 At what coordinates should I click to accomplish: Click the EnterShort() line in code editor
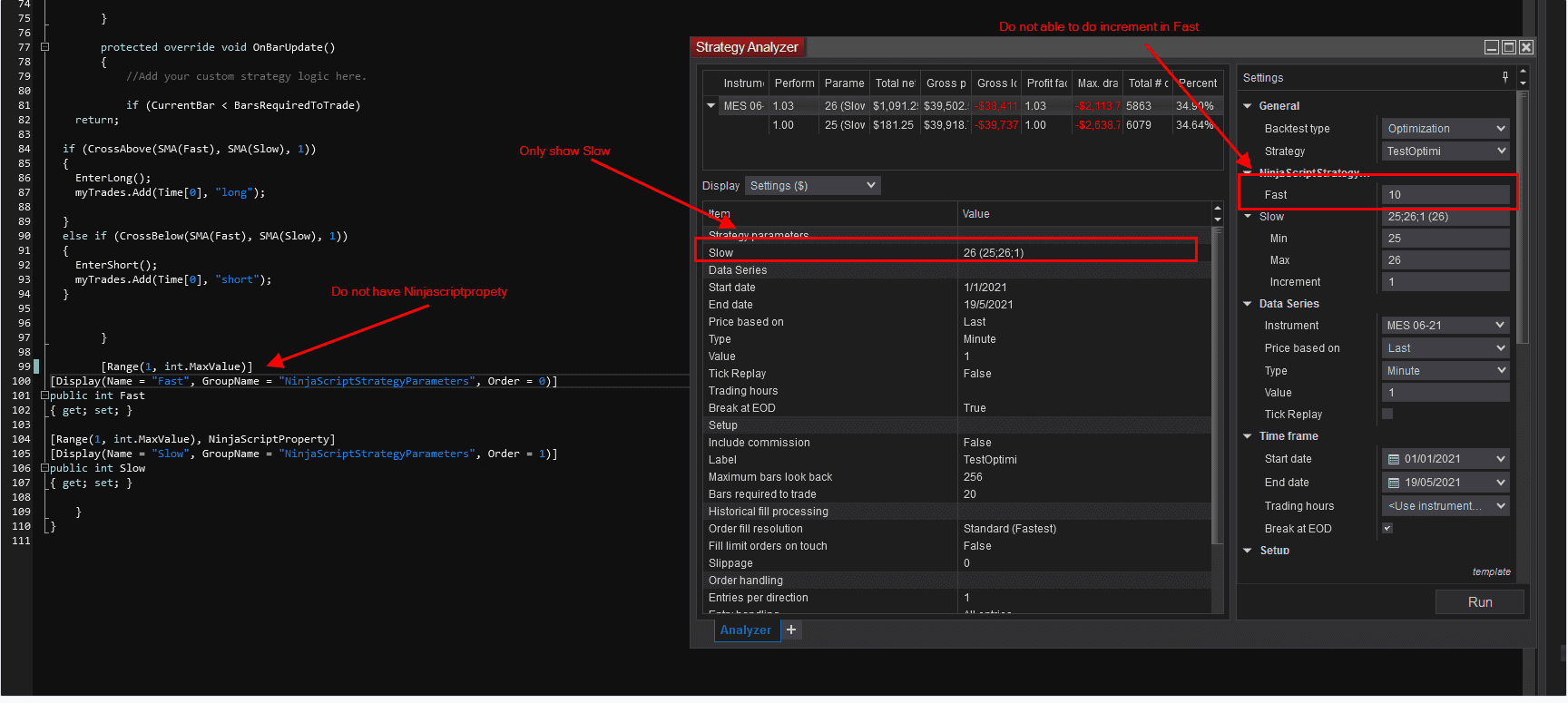point(116,265)
